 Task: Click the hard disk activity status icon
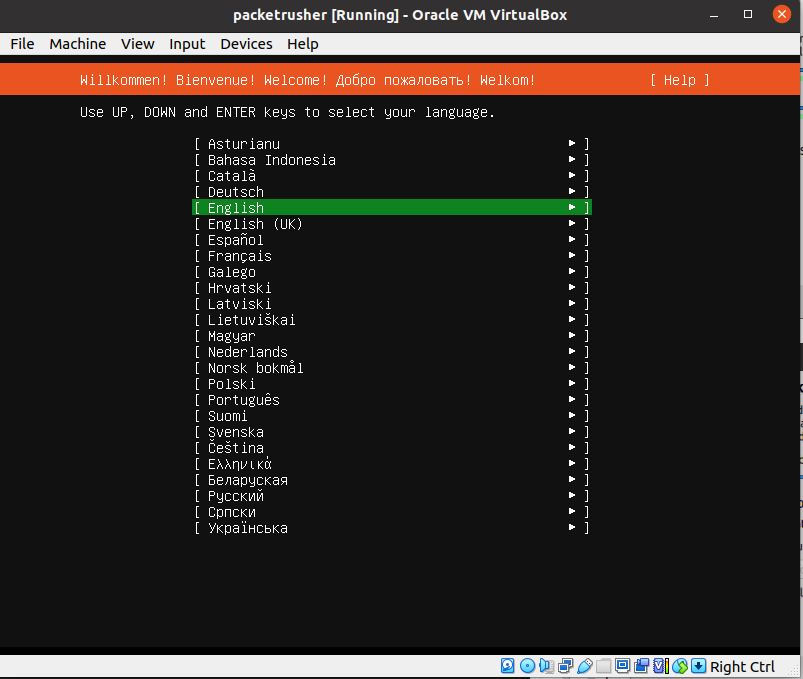[x=508, y=666]
